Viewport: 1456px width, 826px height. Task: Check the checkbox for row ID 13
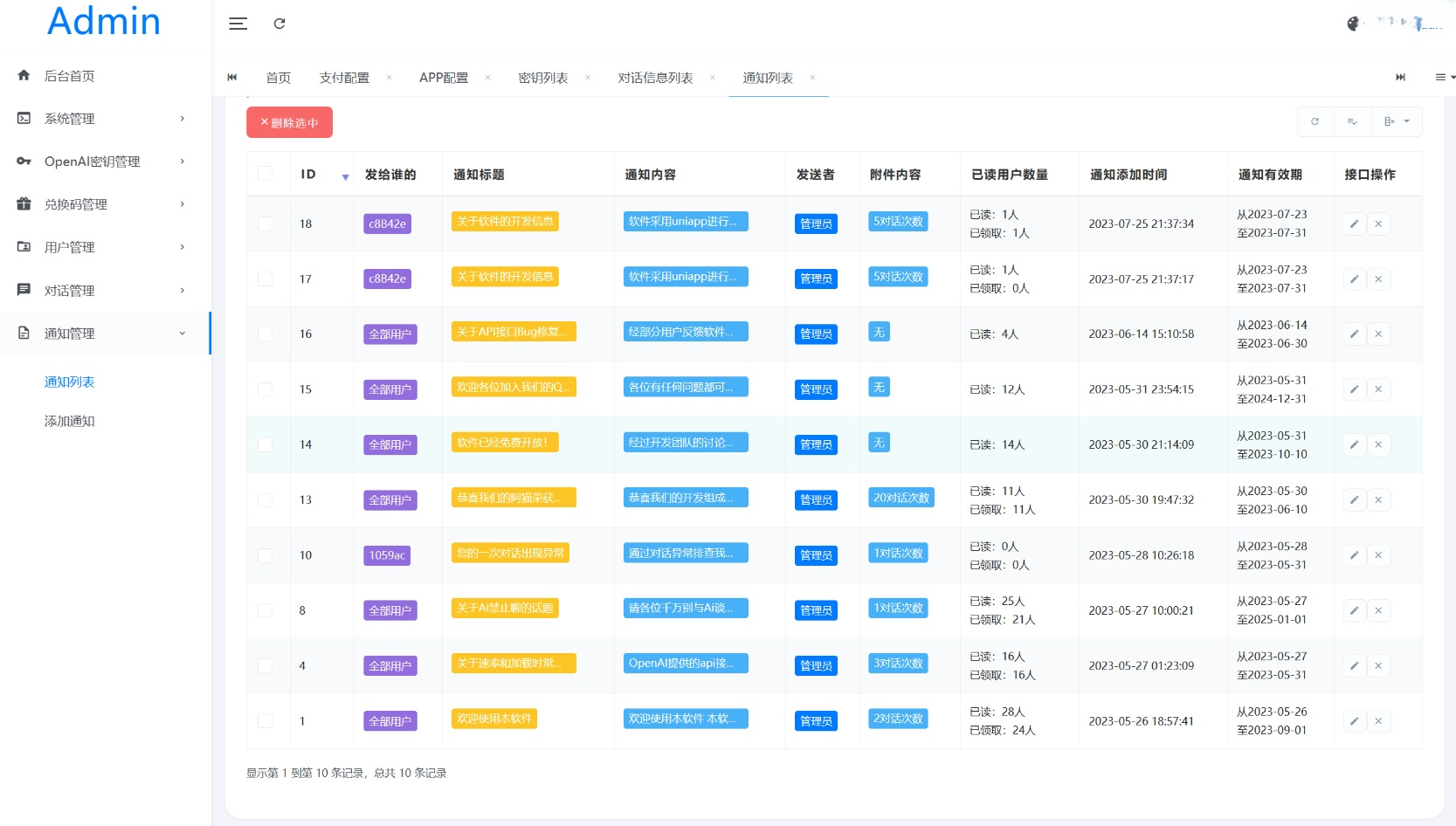pos(265,500)
